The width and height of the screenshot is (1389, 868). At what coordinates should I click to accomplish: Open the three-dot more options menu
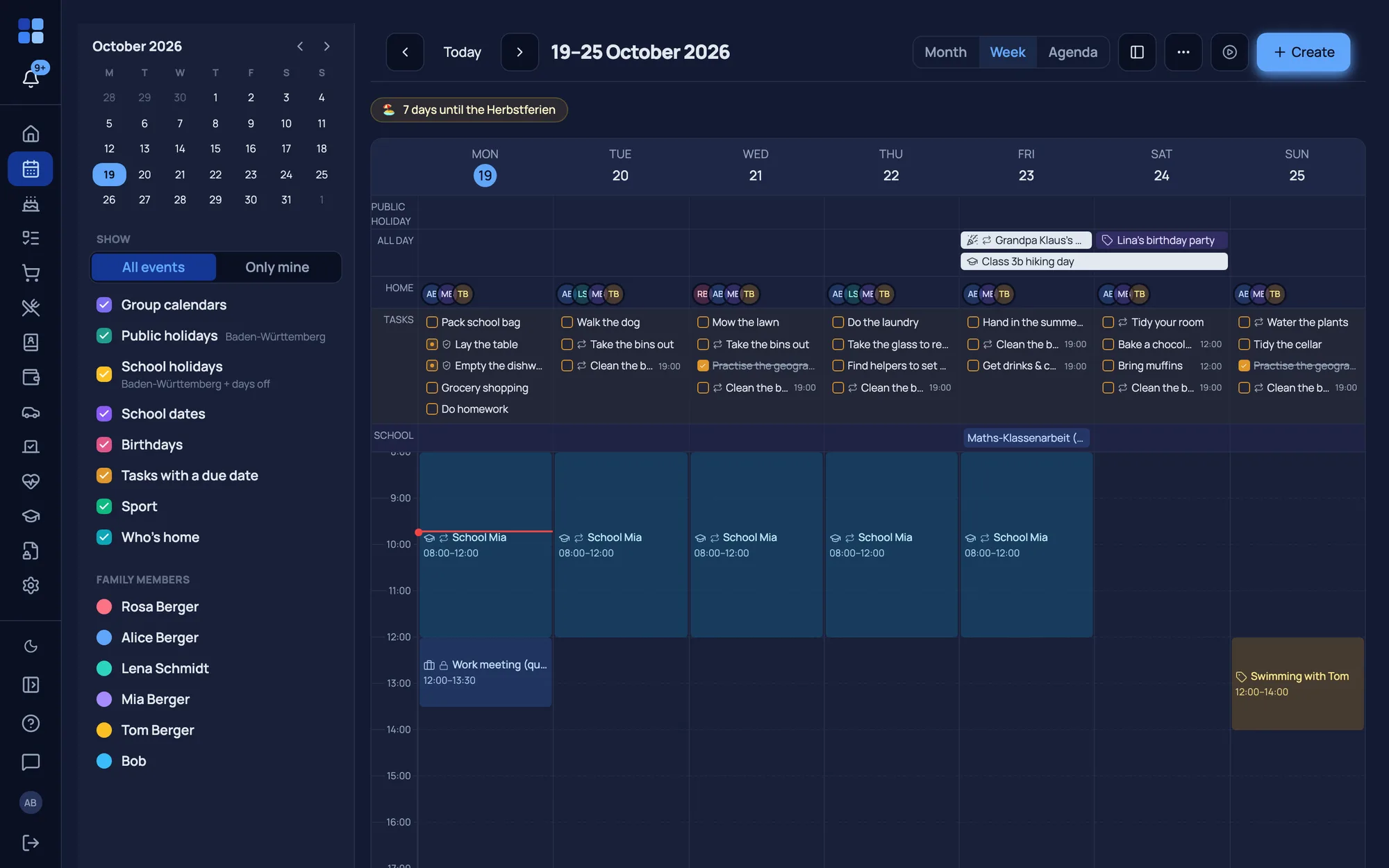coord(1183,52)
